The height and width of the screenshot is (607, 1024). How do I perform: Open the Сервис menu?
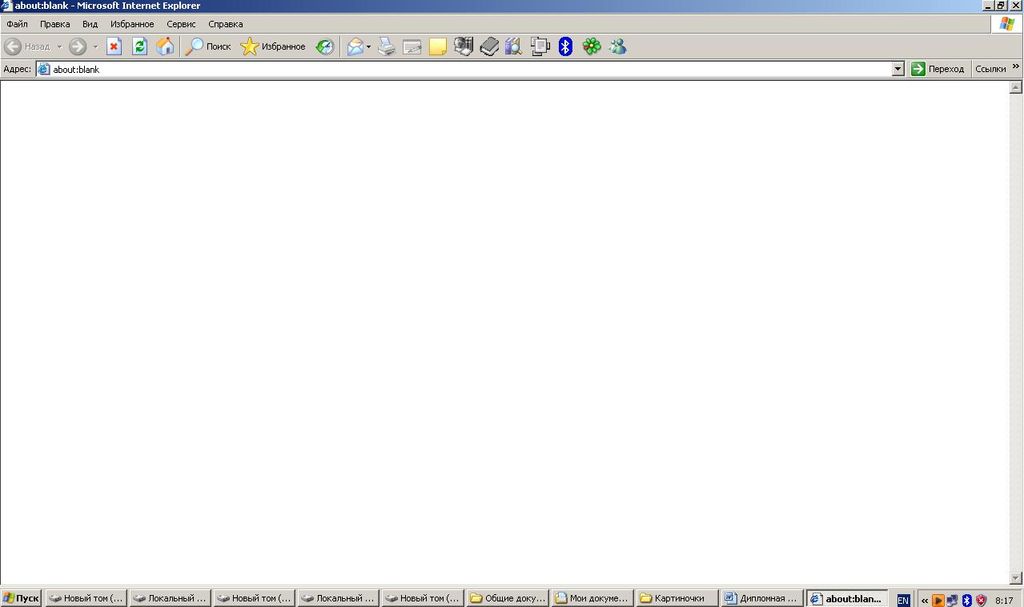point(181,24)
